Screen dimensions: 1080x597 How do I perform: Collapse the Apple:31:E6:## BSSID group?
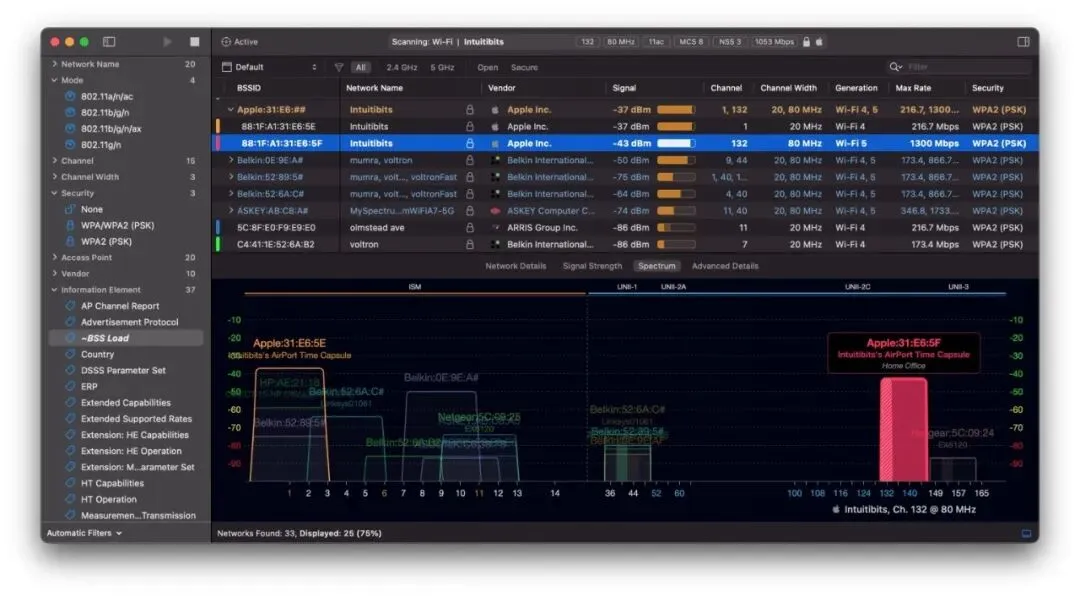point(231,109)
